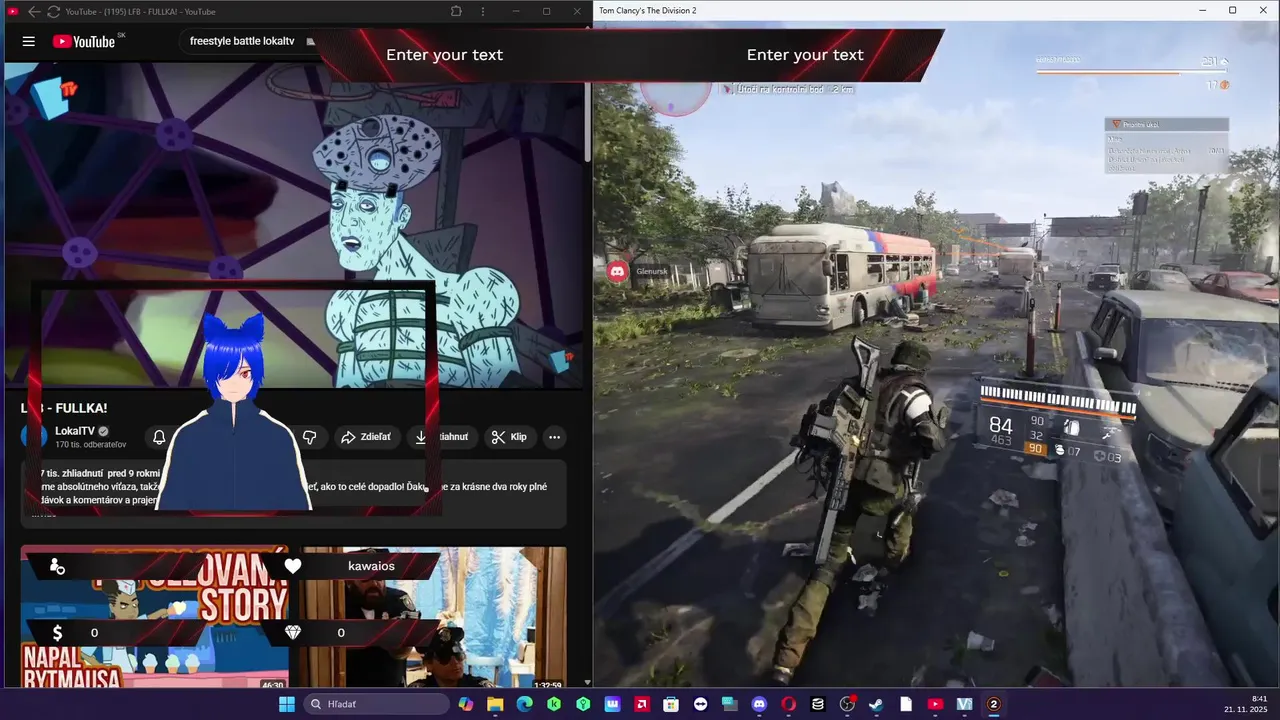Click the Stiahnuť download button
The image size is (1280, 720).
click(x=441, y=437)
